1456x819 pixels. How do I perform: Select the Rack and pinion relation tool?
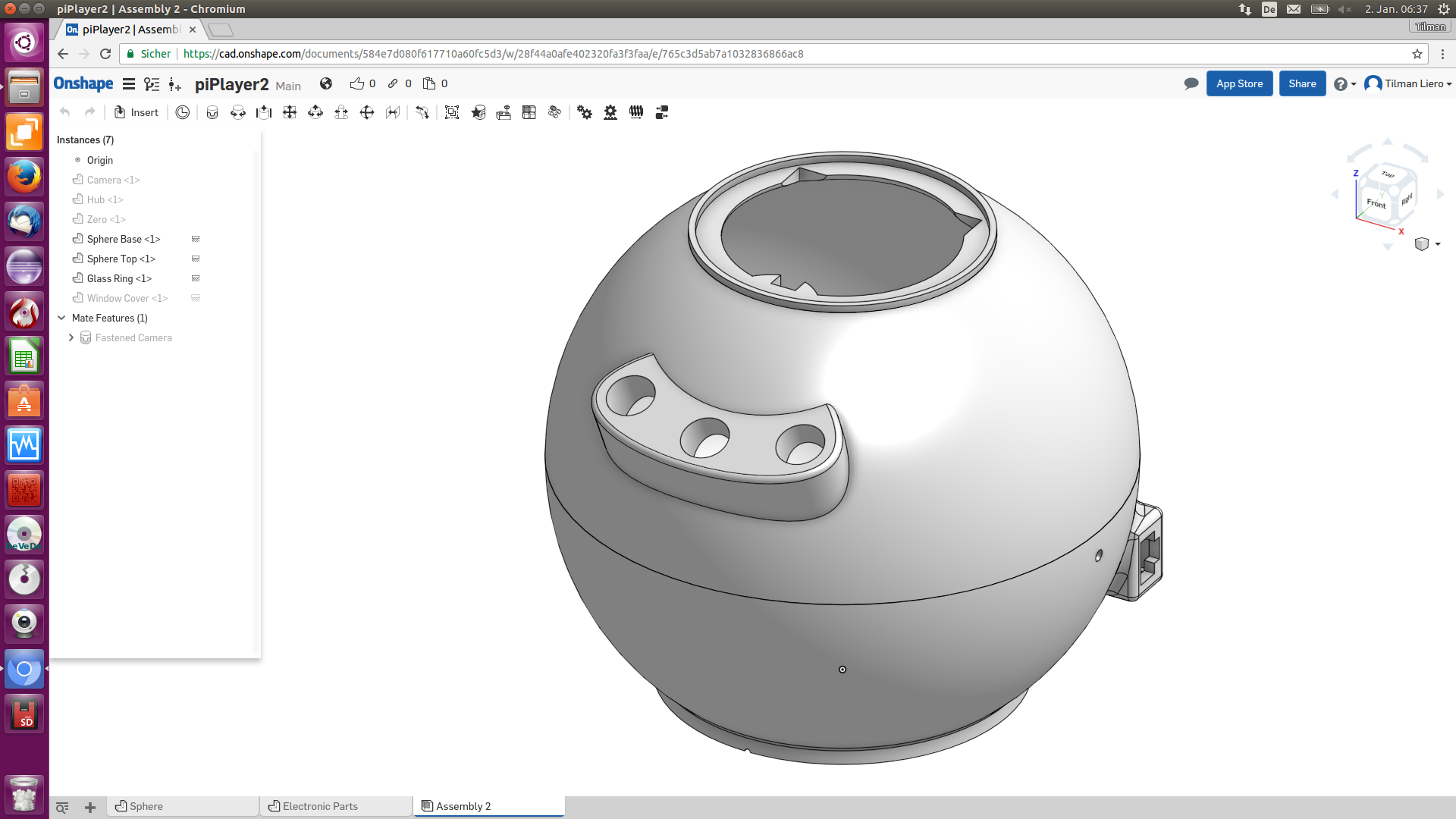pos(610,112)
